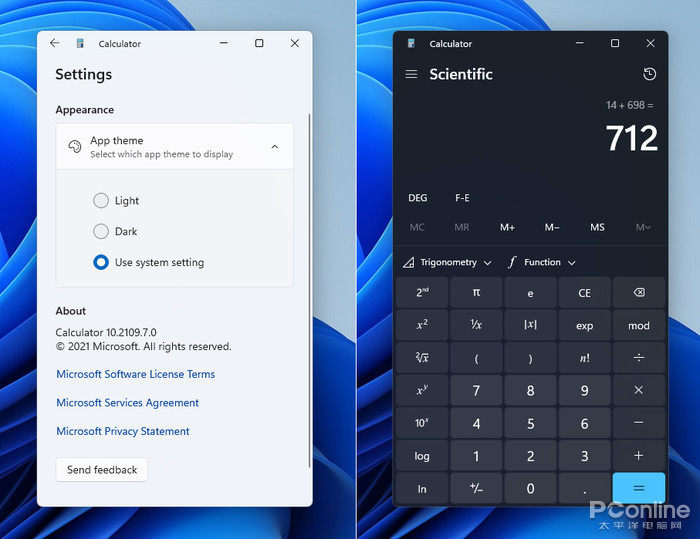Open the Function dropdown
Screen dimensions: 700x539
point(541,262)
